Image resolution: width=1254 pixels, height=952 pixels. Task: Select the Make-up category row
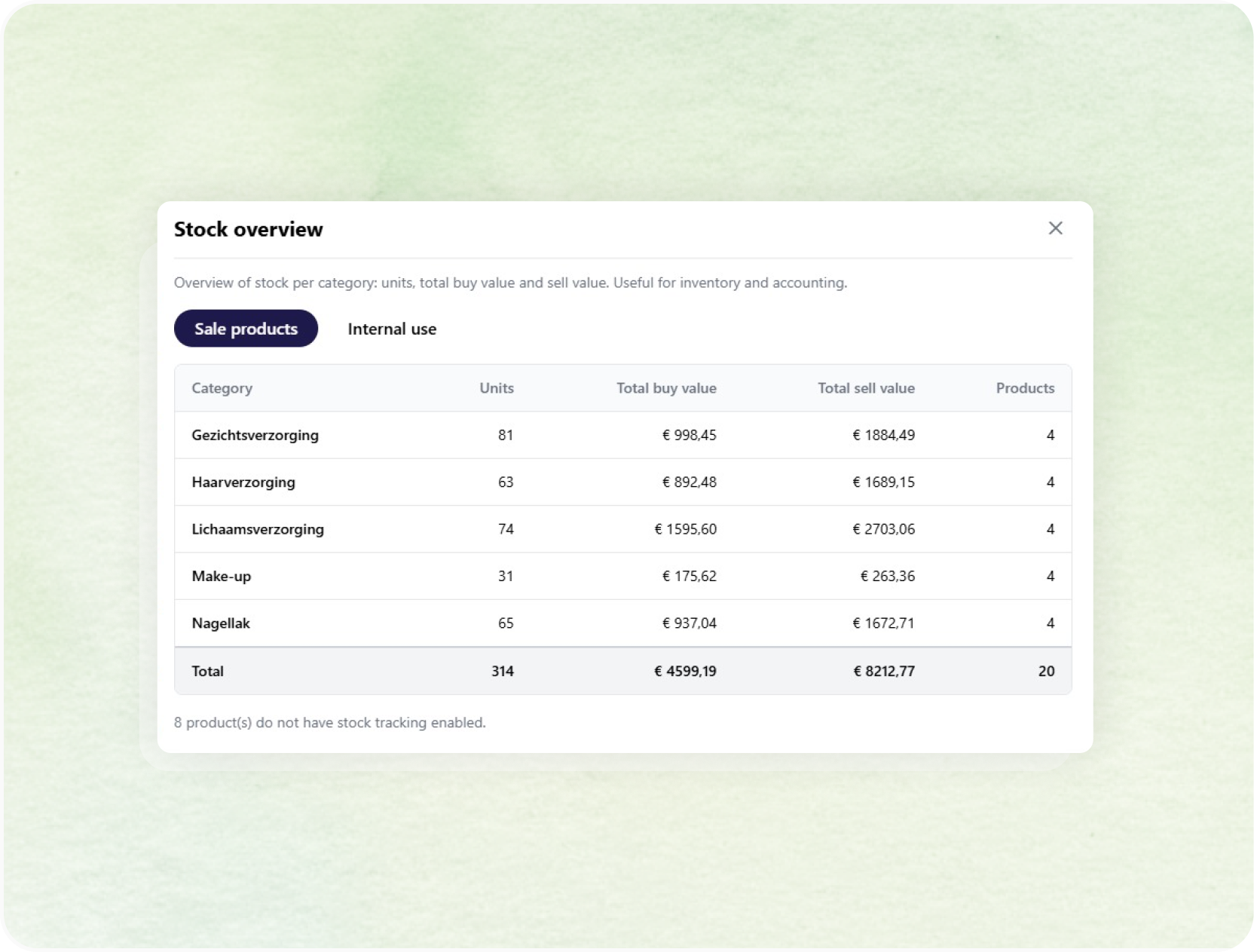tap(622, 576)
